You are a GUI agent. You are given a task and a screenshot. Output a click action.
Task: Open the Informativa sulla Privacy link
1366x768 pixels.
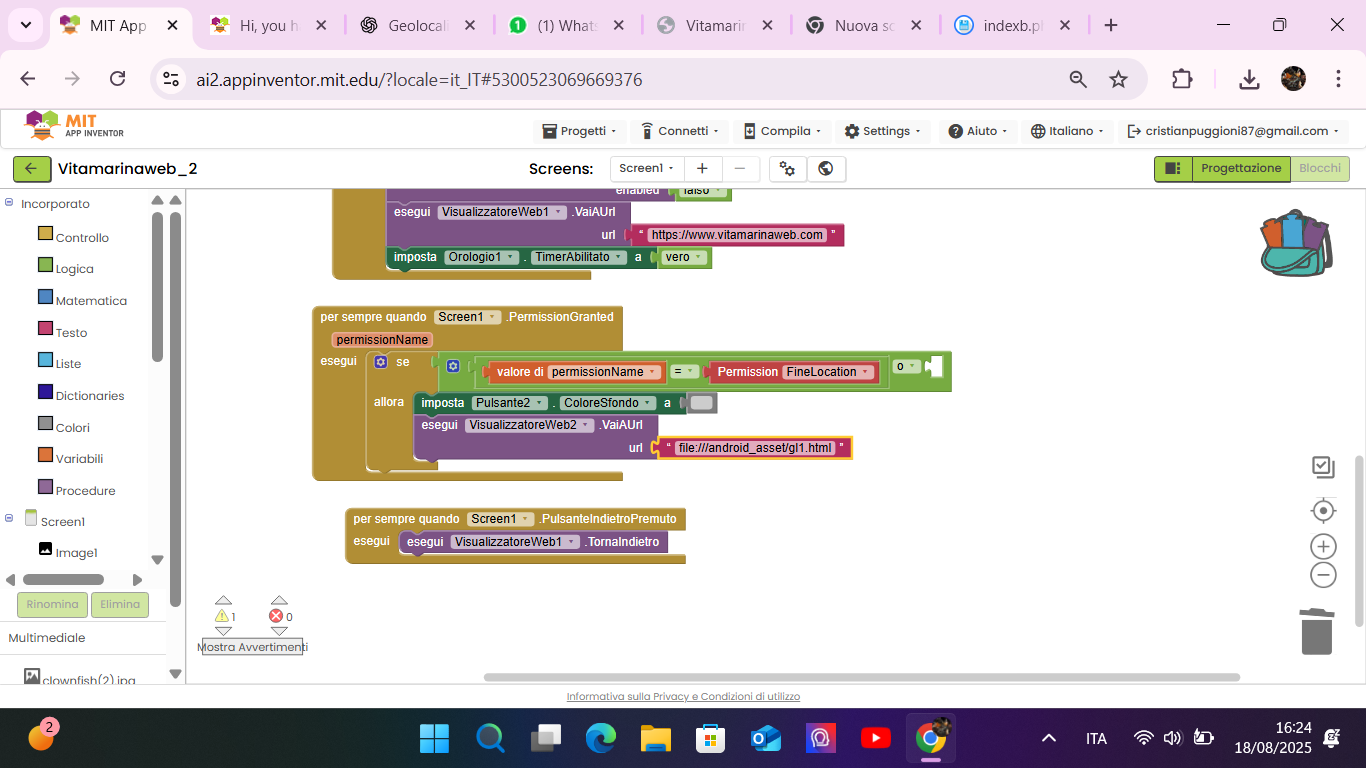coord(683,697)
